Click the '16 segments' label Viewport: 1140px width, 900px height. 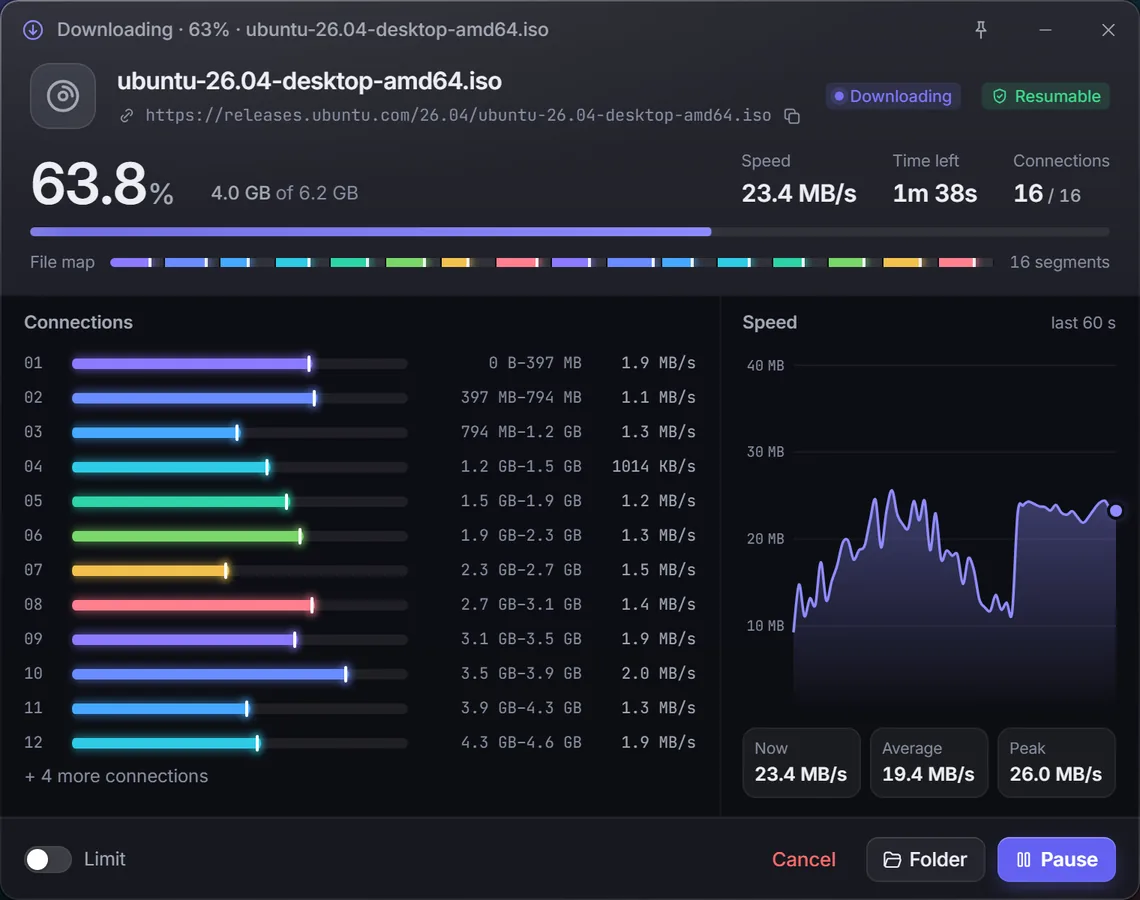1059,262
